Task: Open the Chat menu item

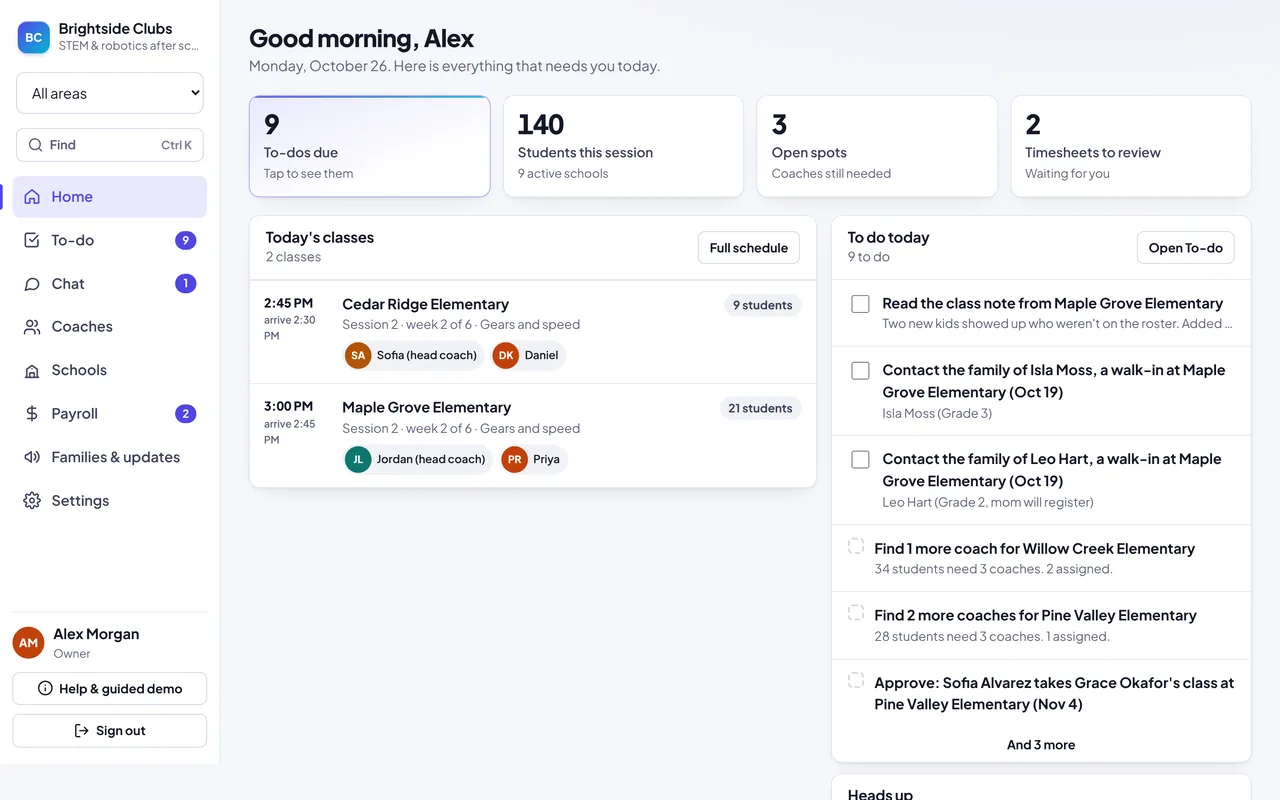Action: pos(110,284)
